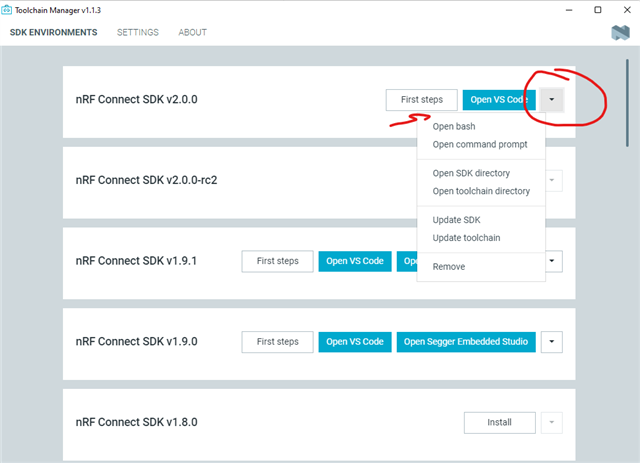
Task: Click the nRF Connect SDK v1.8.0 title text
Action: tap(136, 422)
